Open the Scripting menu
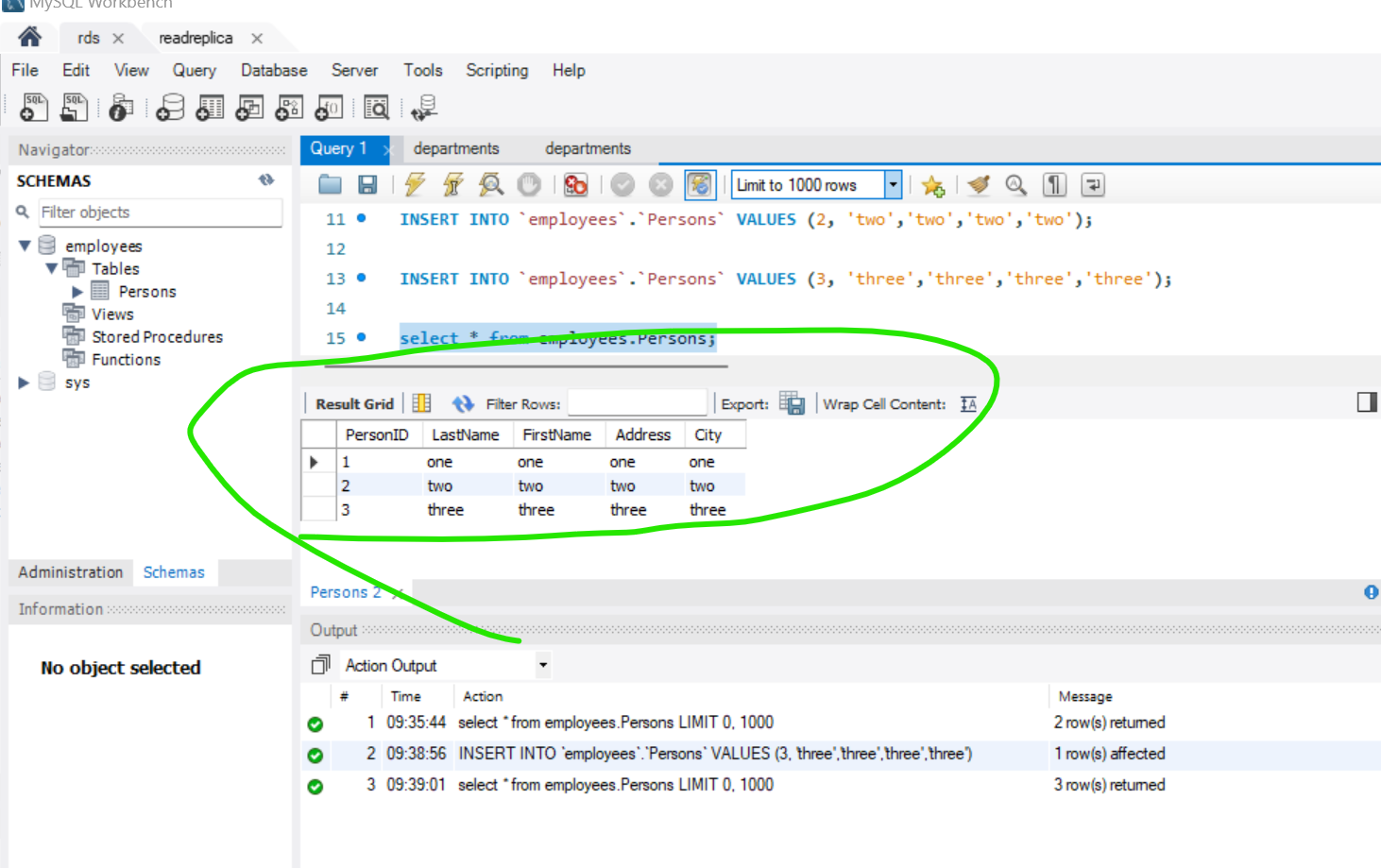Viewport: 1381px width, 868px height. pyautogui.click(x=497, y=70)
